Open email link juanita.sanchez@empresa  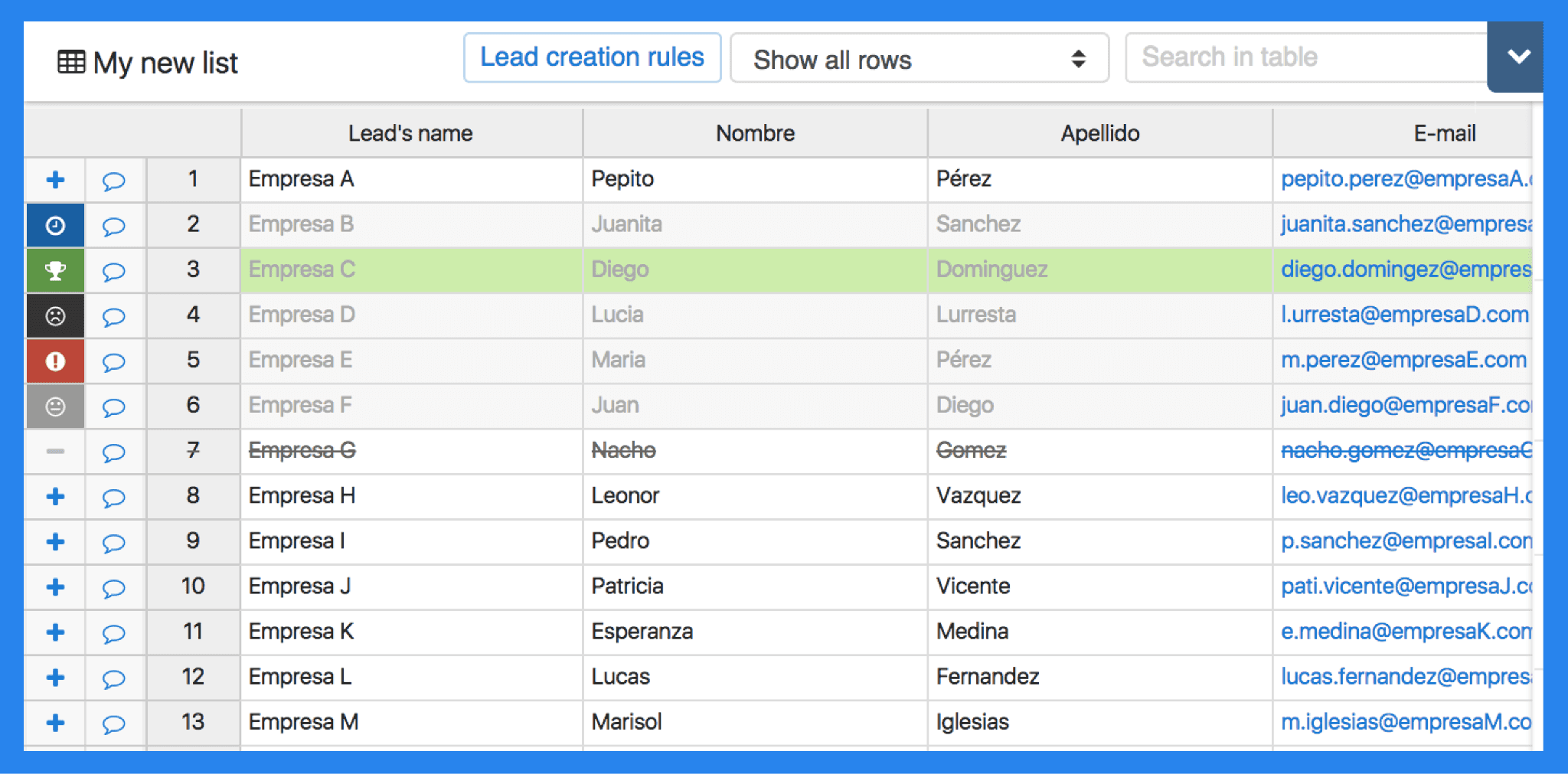1406,224
